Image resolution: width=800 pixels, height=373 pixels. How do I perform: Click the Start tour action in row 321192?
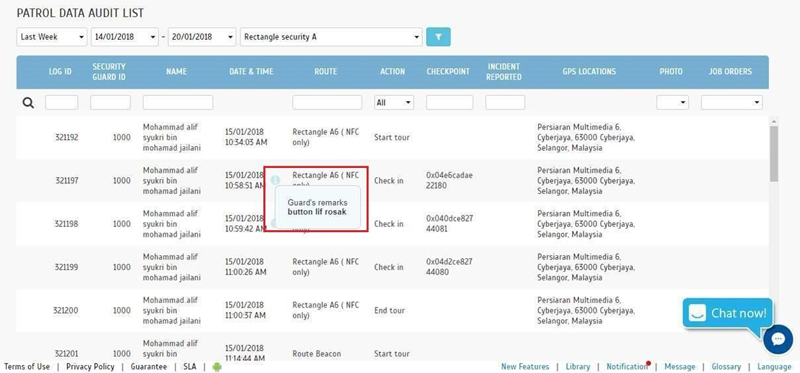[392, 137]
